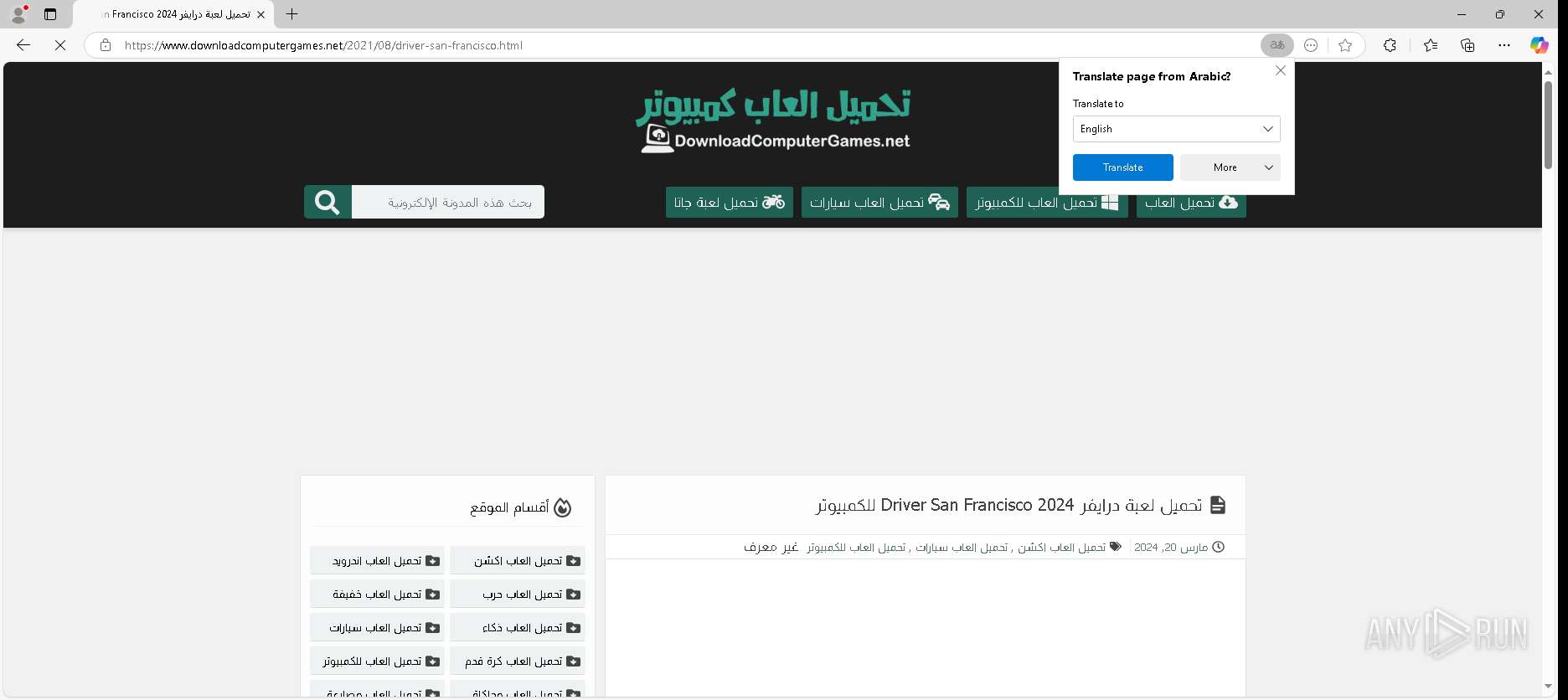
Task: Open تحميل العاب للكمبيوتر menu item
Action: click(x=1047, y=202)
